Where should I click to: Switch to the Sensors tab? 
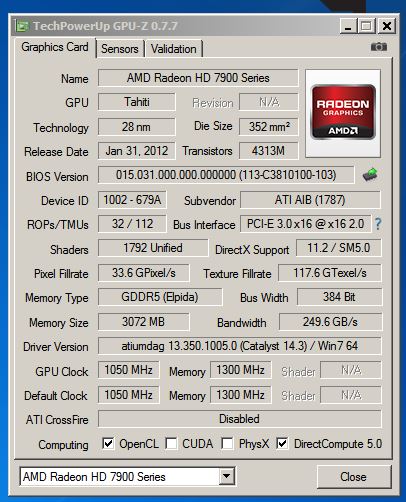point(120,49)
